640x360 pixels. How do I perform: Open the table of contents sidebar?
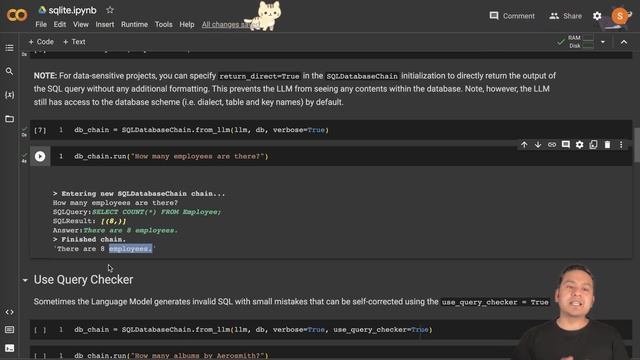point(9,48)
